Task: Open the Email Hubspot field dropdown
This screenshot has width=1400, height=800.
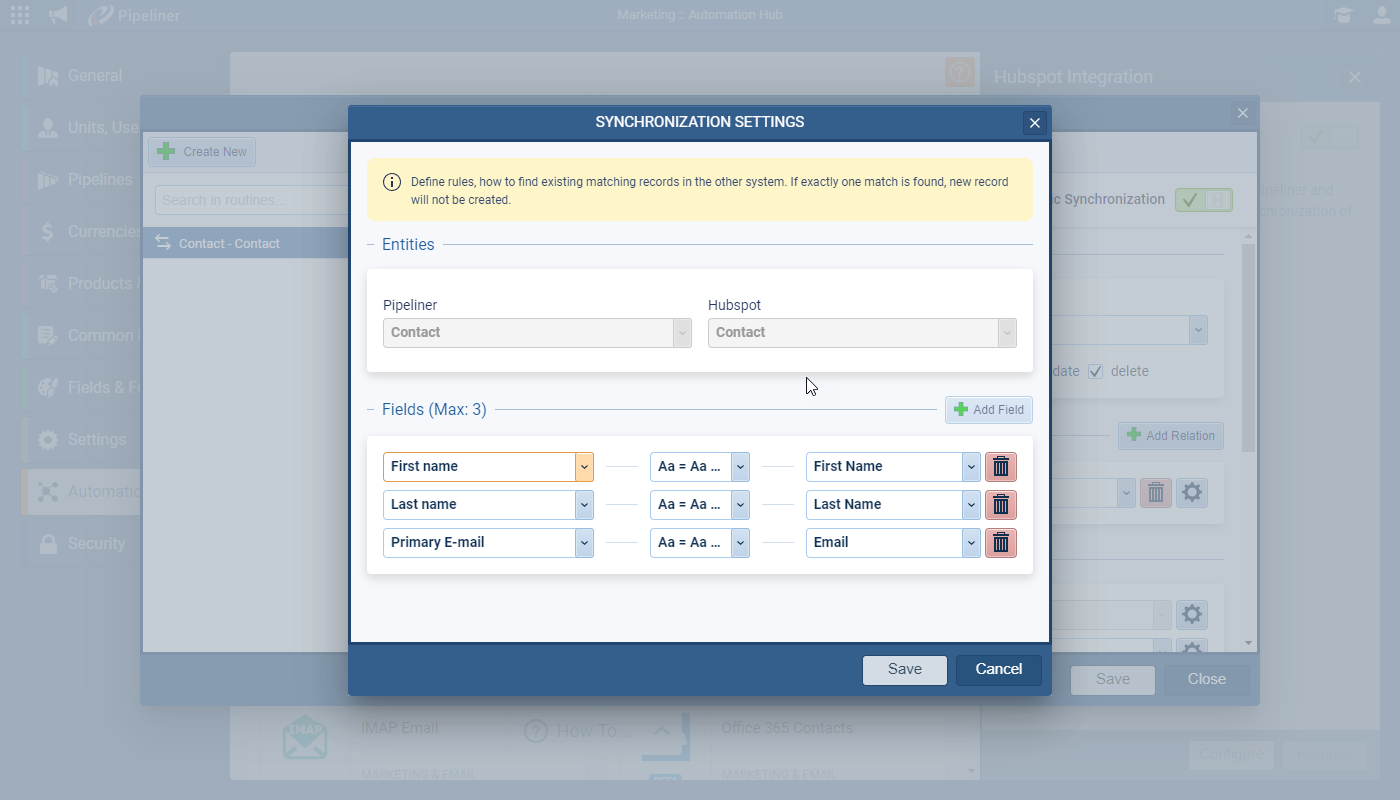Action: (971, 543)
